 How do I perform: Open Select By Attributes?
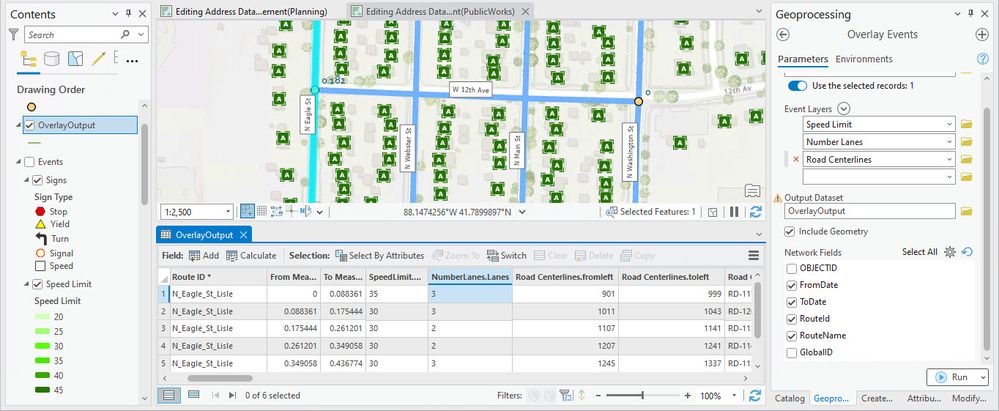click(380, 256)
